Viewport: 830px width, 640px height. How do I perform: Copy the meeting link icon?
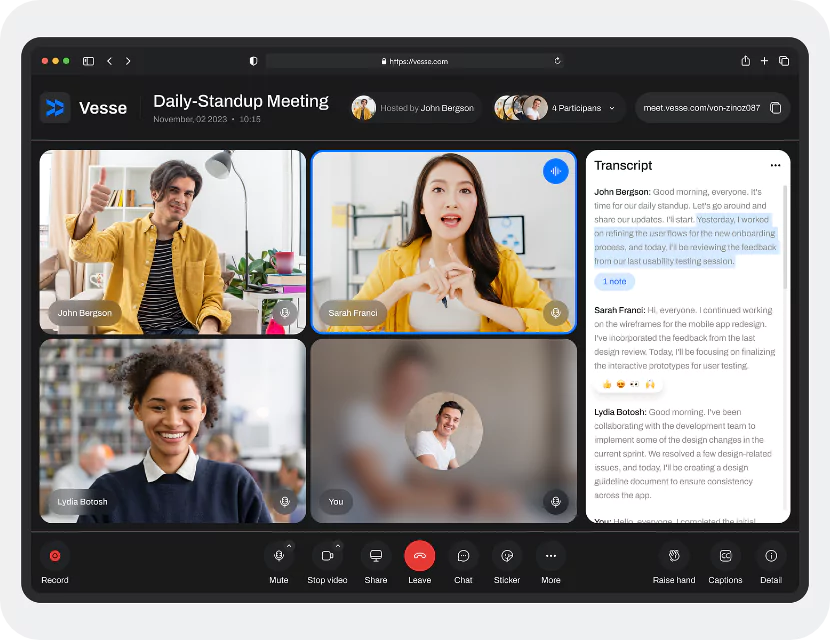[x=776, y=108]
